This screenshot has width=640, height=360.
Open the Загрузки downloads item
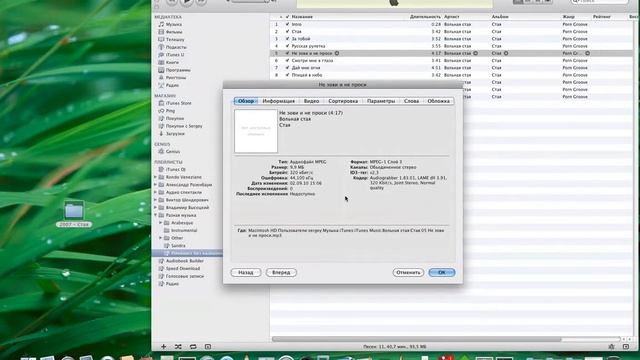pos(175,133)
